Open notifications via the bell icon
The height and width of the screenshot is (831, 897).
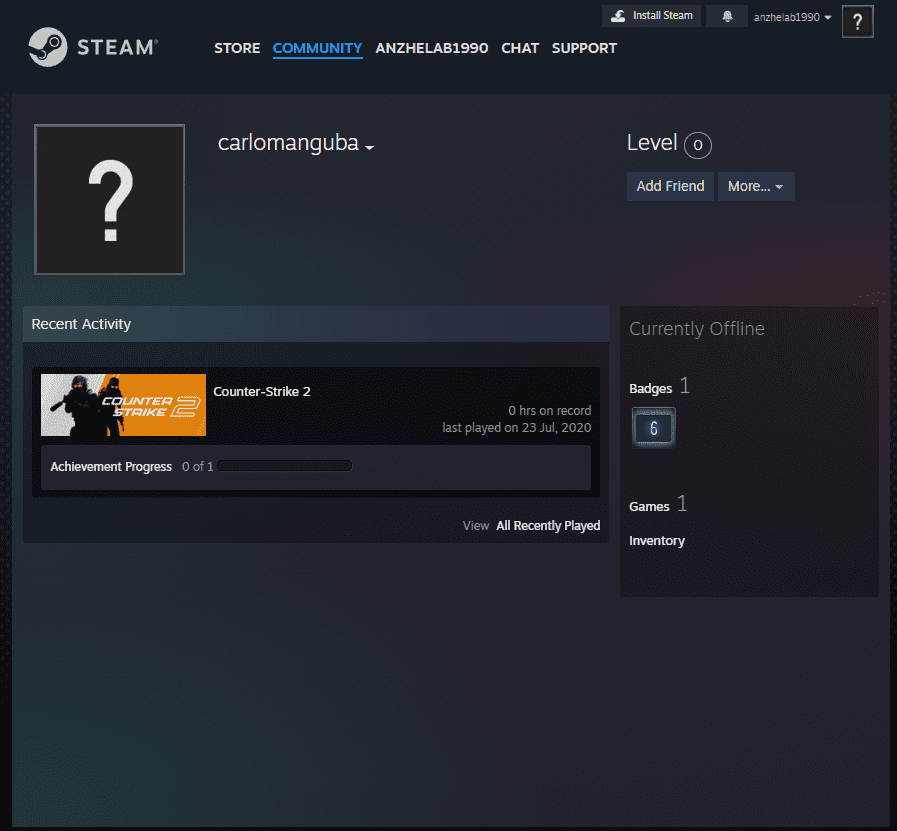(726, 16)
